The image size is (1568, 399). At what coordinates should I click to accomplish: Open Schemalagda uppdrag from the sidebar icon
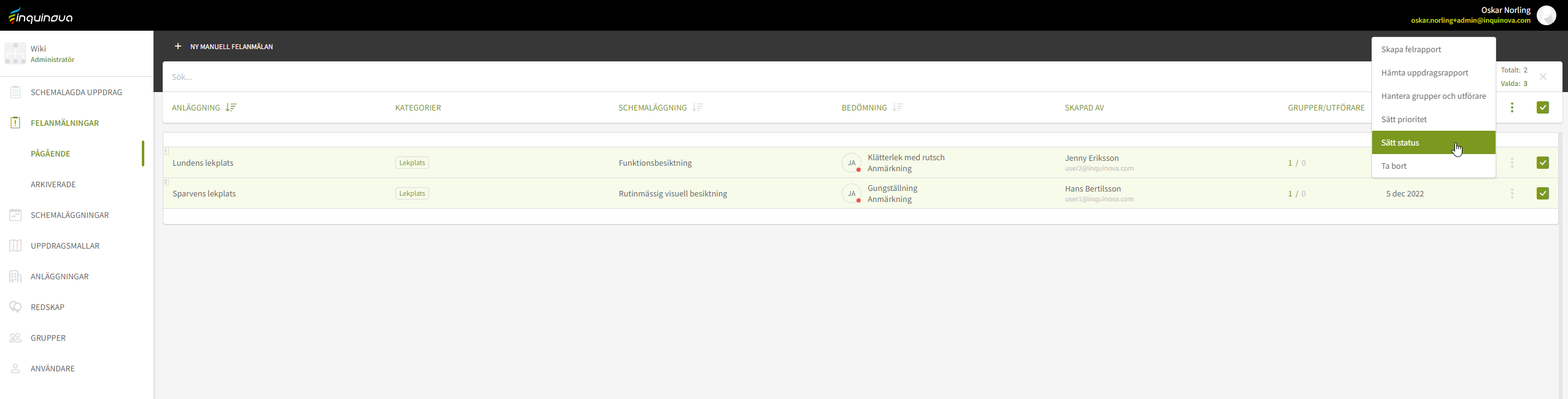point(15,92)
